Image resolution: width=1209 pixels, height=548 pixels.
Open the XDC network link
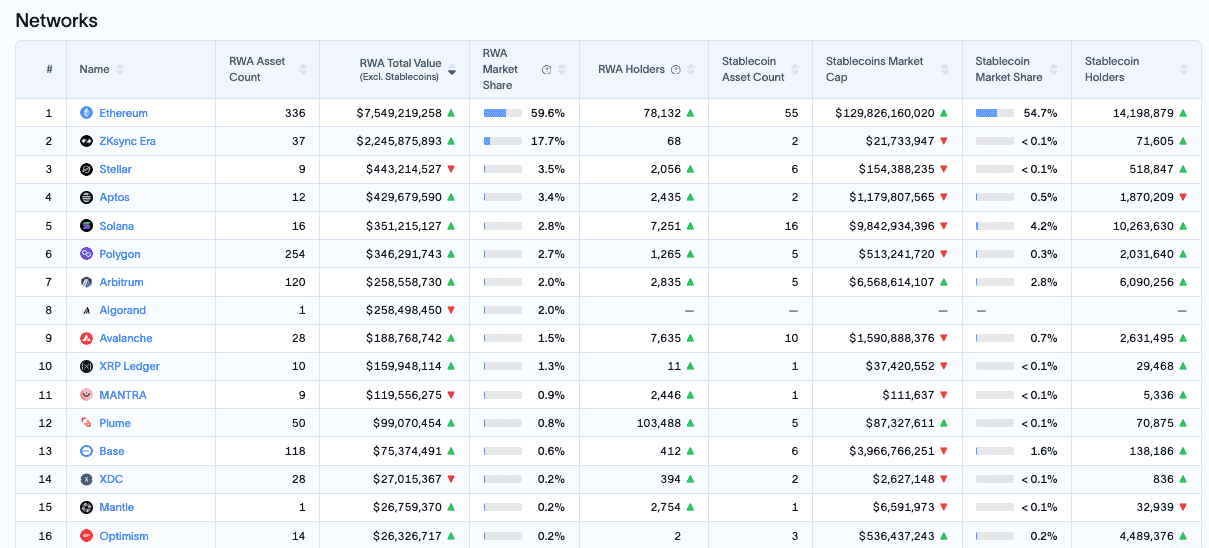[x=111, y=479]
